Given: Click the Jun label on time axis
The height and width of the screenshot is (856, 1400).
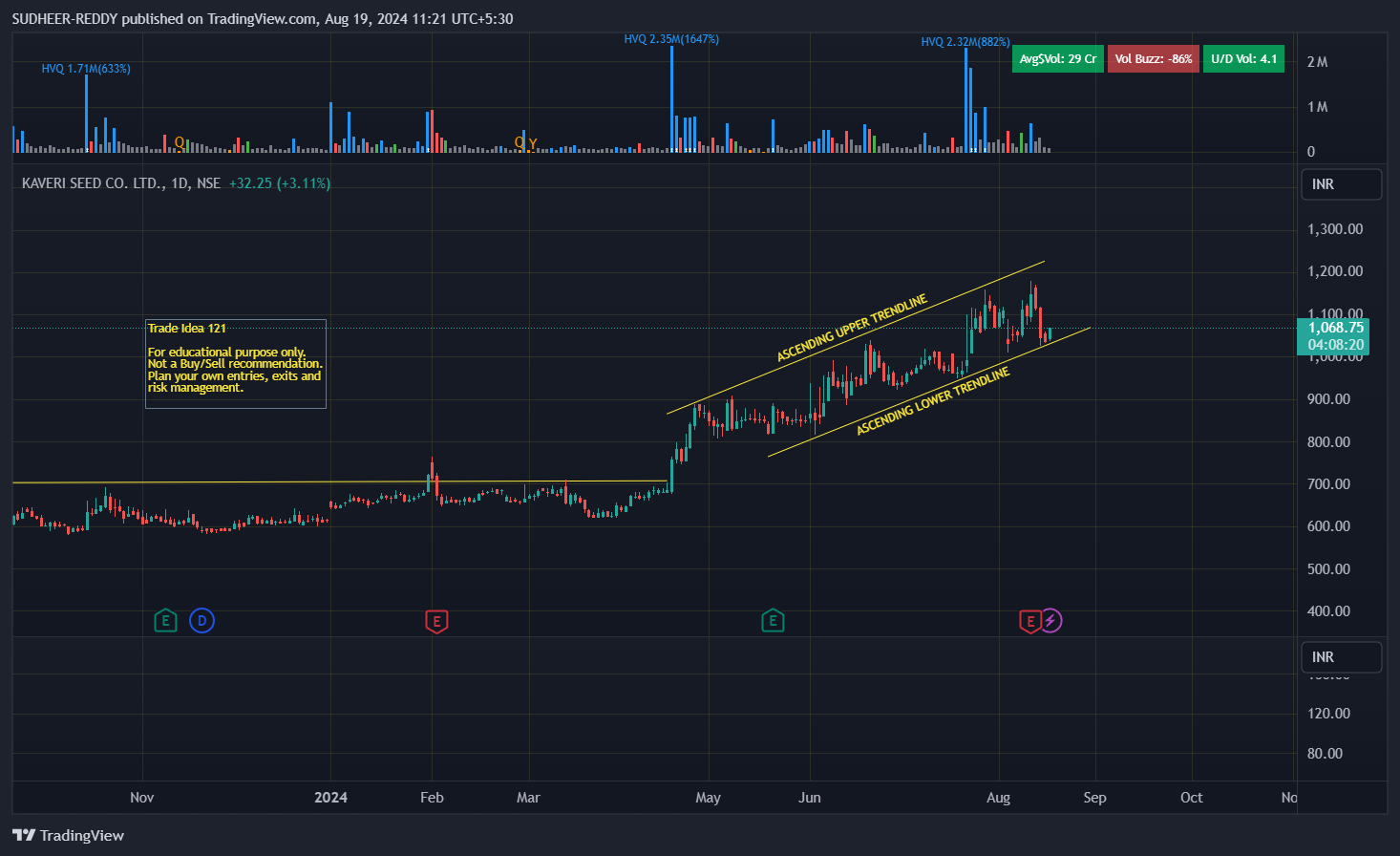Looking at the screenshot, I should [810, 798].
